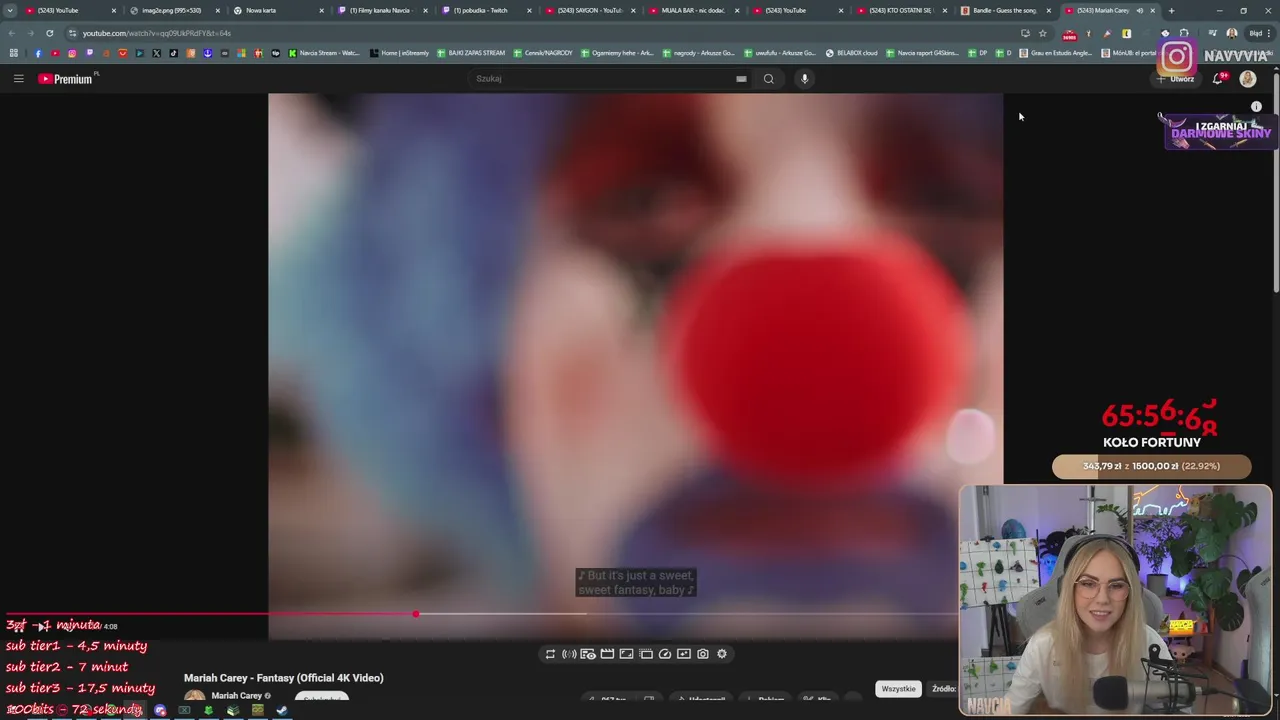Click the video title Mariah Carey - Fantasy
The image size is (1280, 720).
(x=284, y=678)
